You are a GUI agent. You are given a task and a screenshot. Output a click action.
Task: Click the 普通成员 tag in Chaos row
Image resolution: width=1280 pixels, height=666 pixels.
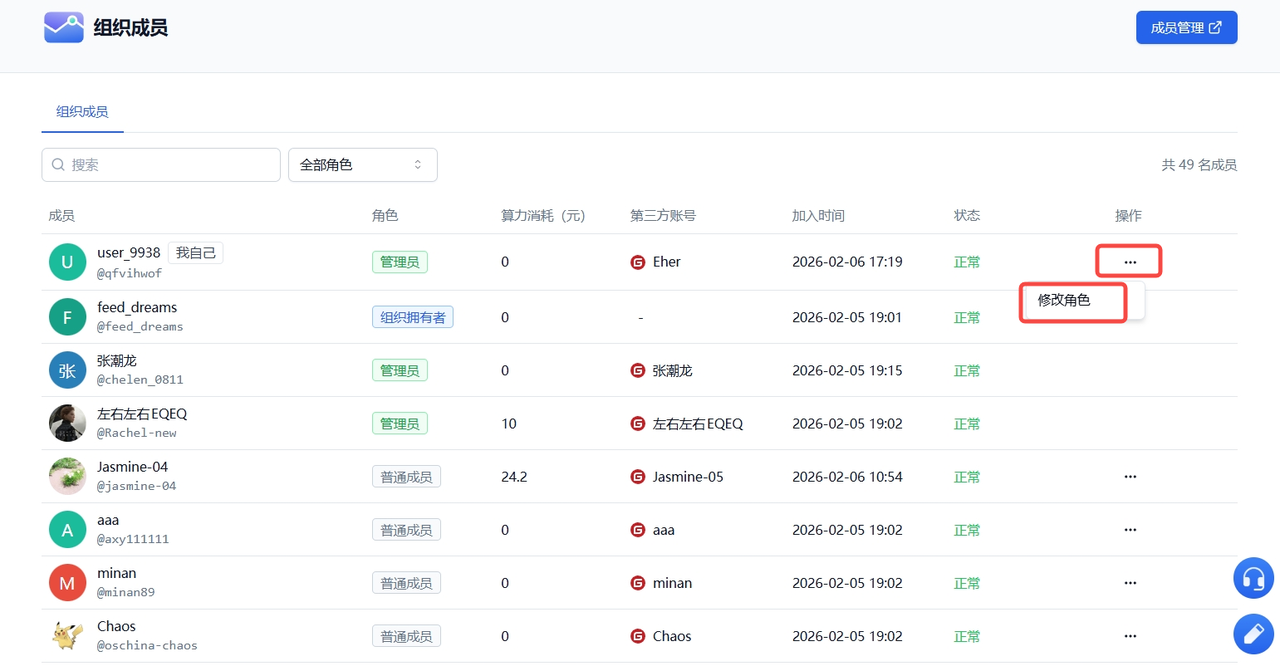pyautogui.click(x=406, y=636)
